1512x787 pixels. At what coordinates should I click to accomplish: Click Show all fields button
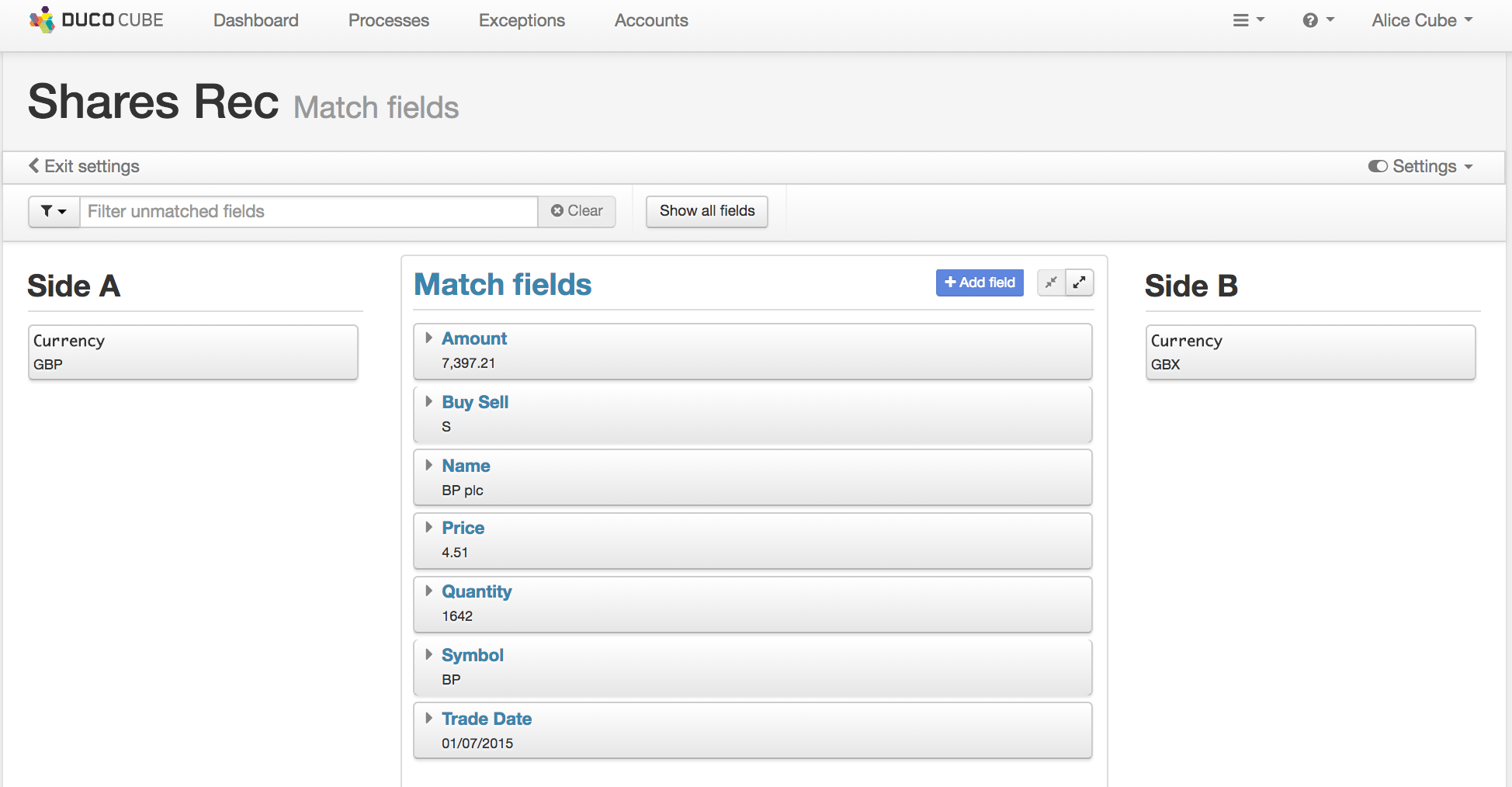click(x=706, y=211)
